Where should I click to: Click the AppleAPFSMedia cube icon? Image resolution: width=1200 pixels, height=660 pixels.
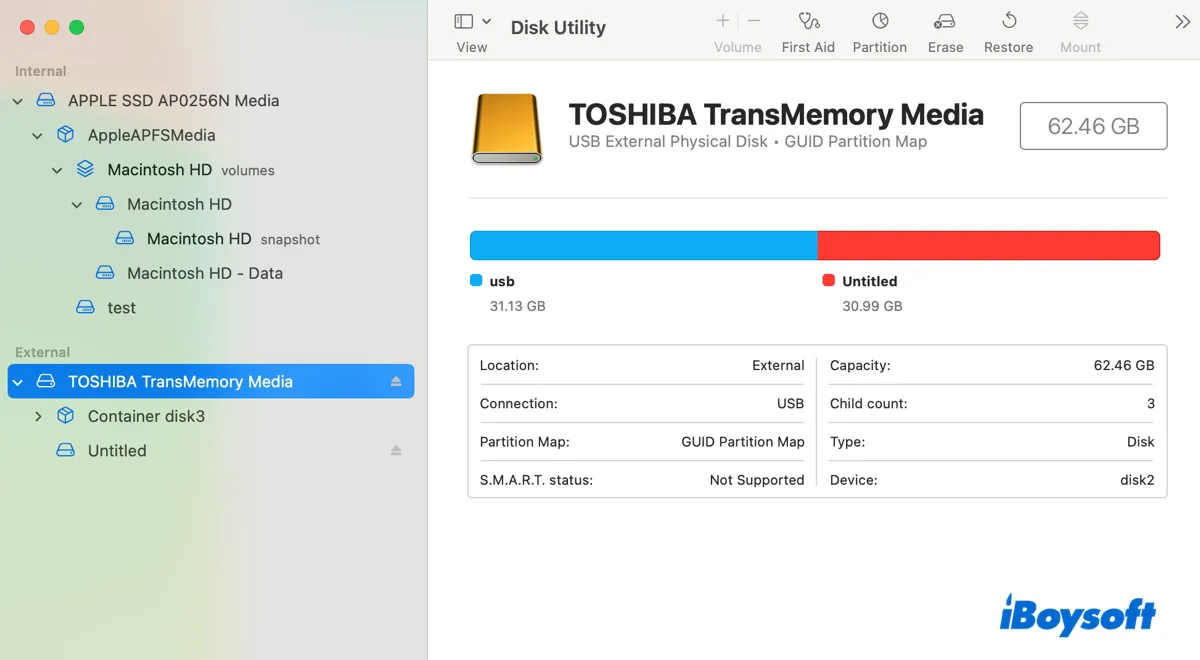(x=65, y=135)
